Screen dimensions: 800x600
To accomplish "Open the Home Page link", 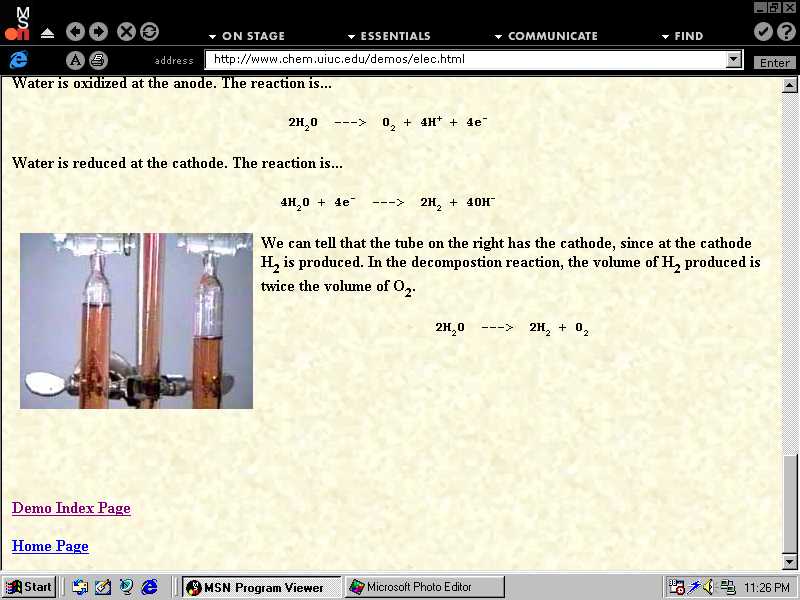I will pyautogui.click(x=50, y=546).
